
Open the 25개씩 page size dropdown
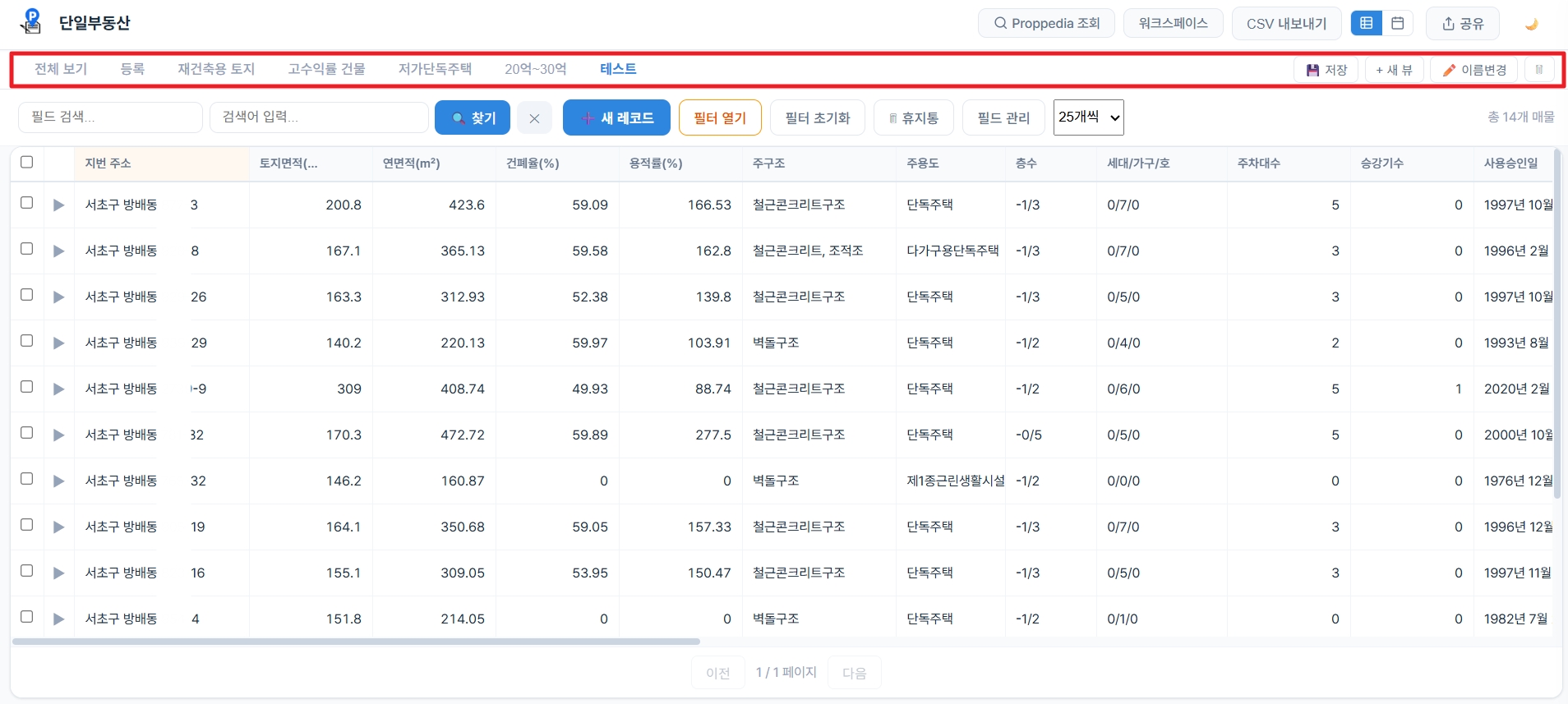click(1089, 117)
